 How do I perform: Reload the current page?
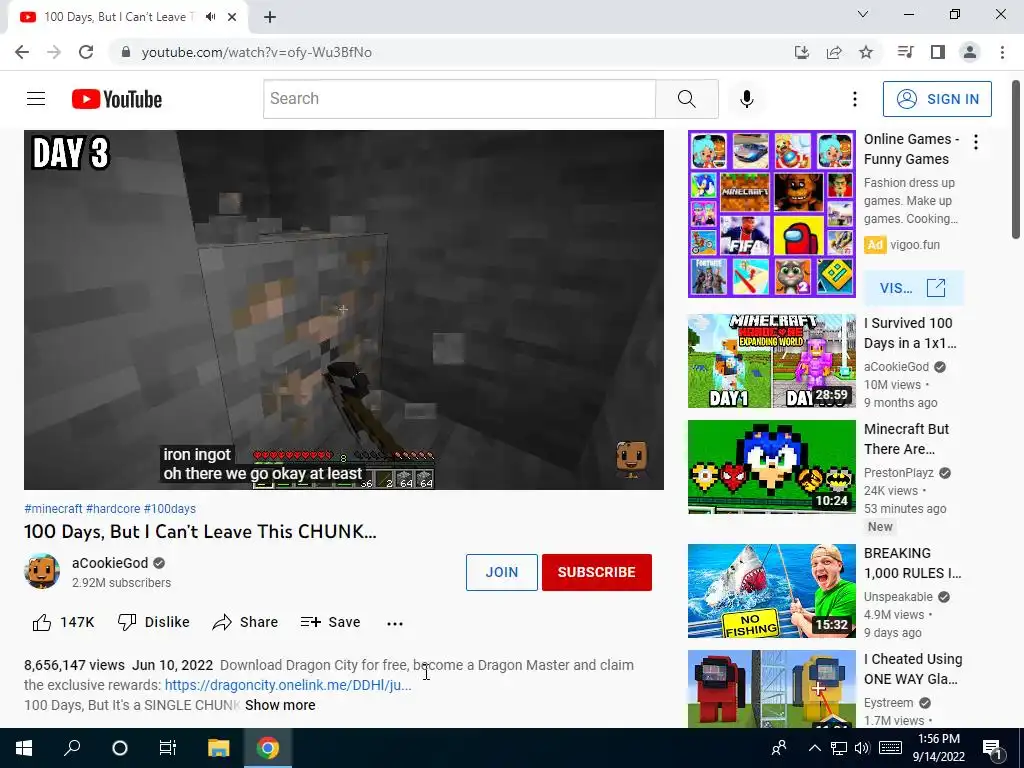86,52
